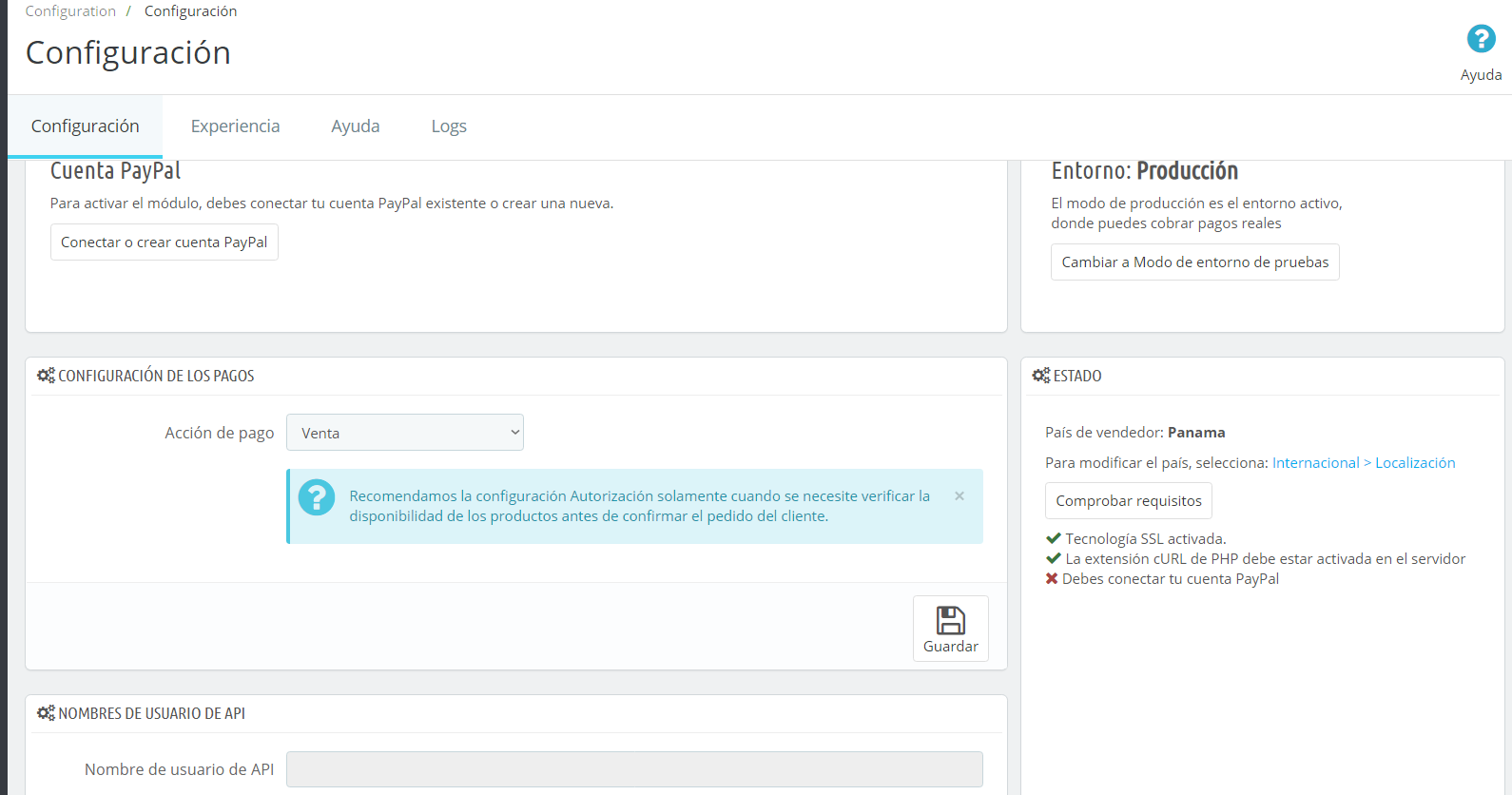
Task: Dismiss the blue Autorización recommendation alert
Action: [x=960, y=495]
